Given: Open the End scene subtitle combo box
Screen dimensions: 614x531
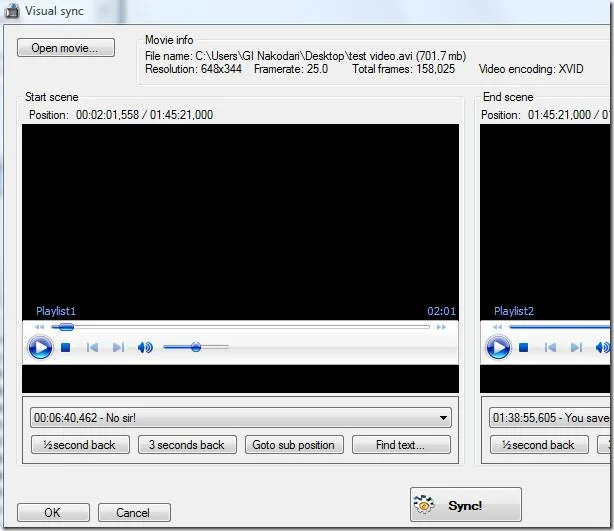Looking at the screenshot, I should 551,418.
